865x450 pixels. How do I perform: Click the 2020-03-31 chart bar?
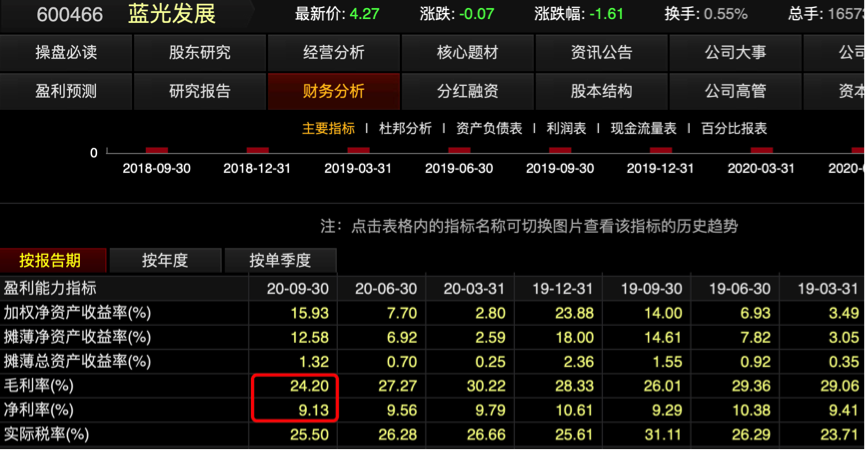(762, 150)
